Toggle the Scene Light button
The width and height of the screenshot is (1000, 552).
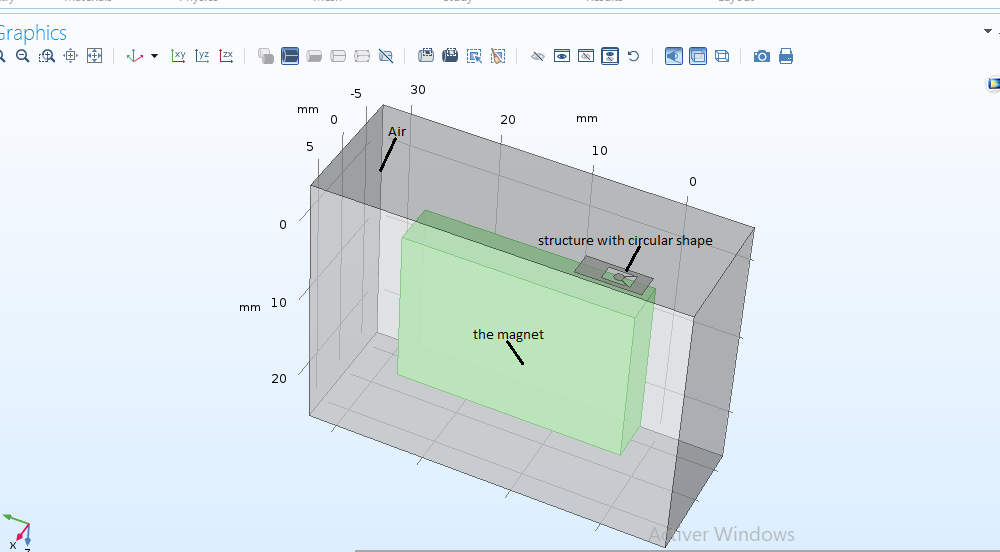(x=674, y=56)
